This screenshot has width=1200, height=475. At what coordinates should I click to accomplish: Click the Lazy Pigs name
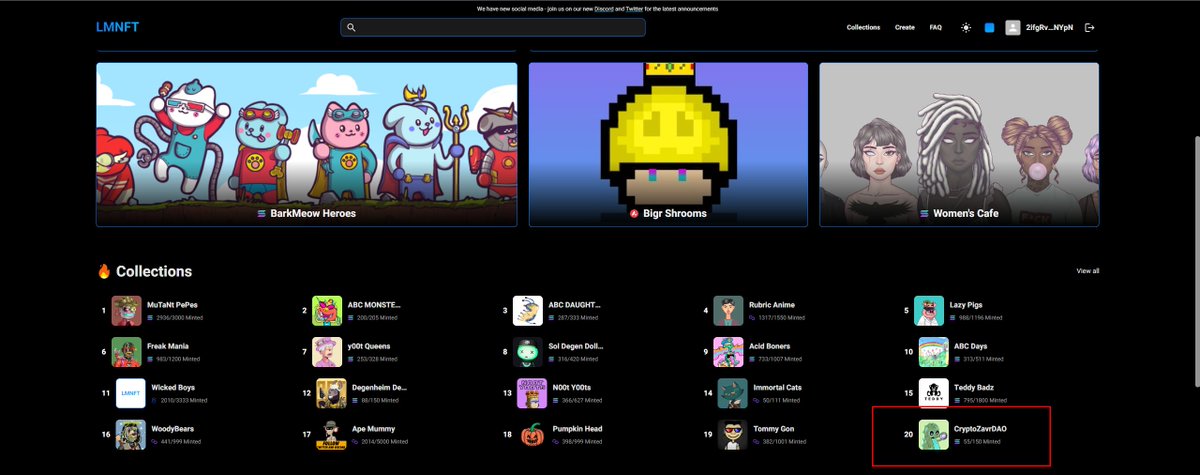coord(967,305)
